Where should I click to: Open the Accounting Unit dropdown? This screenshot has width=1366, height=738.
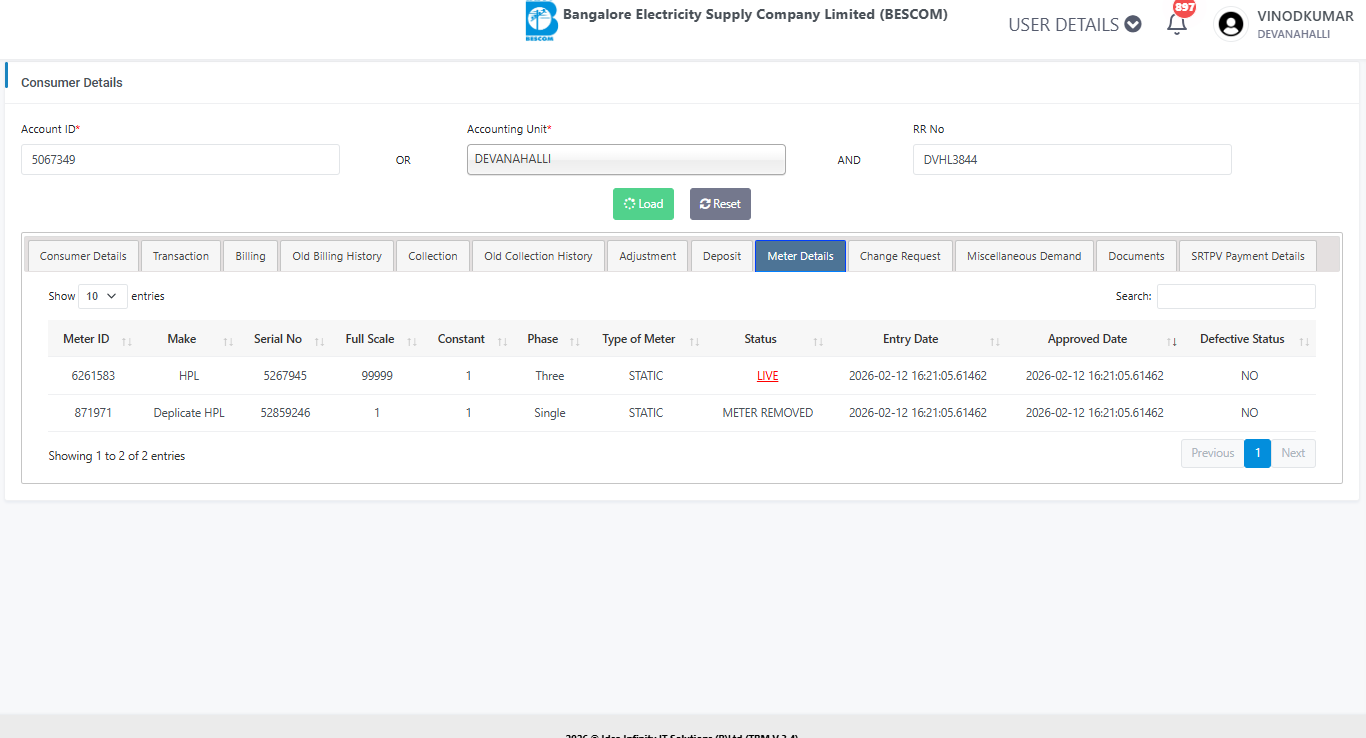(626, 160)
